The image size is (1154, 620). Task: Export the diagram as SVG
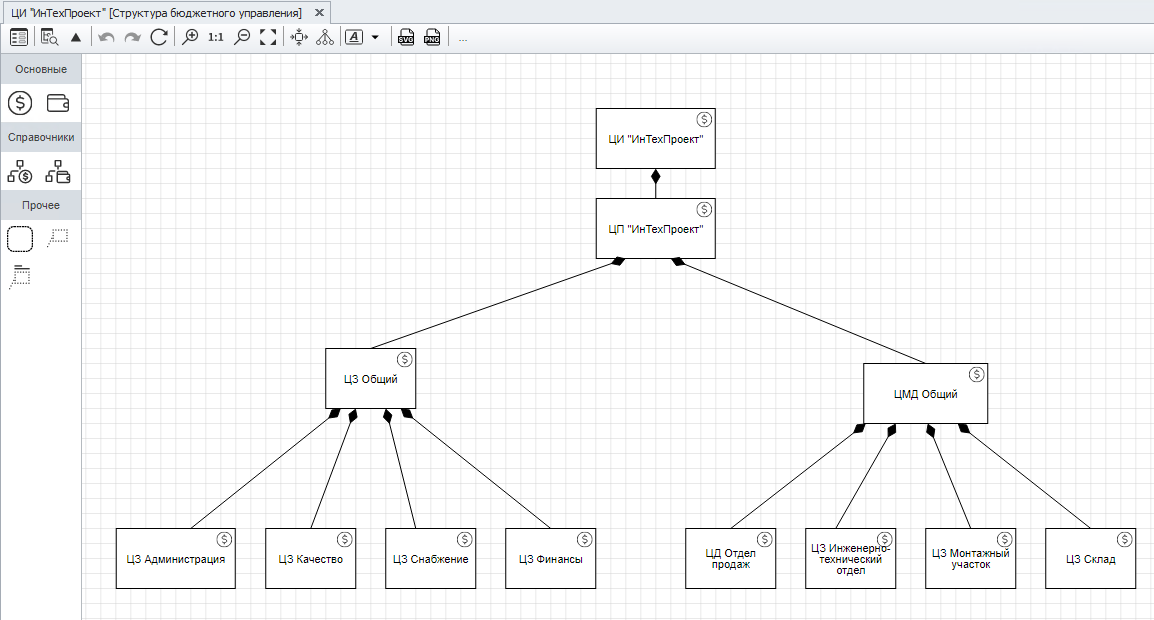coord(406,38)
